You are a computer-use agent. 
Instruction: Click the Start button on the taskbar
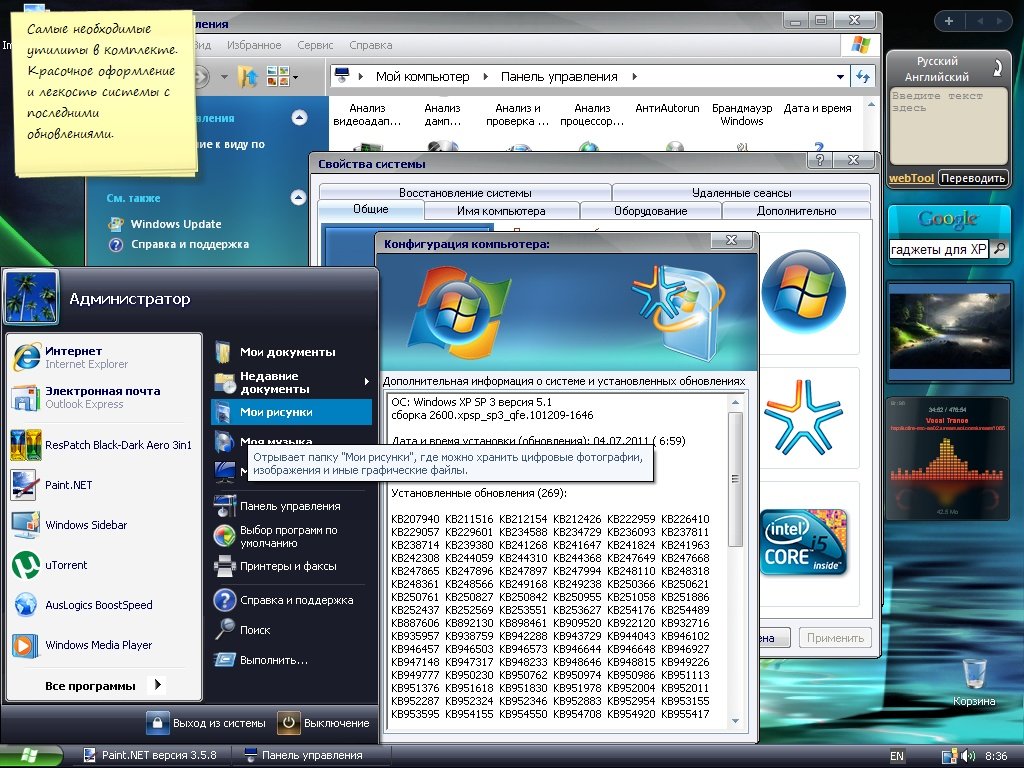[30, 756]
